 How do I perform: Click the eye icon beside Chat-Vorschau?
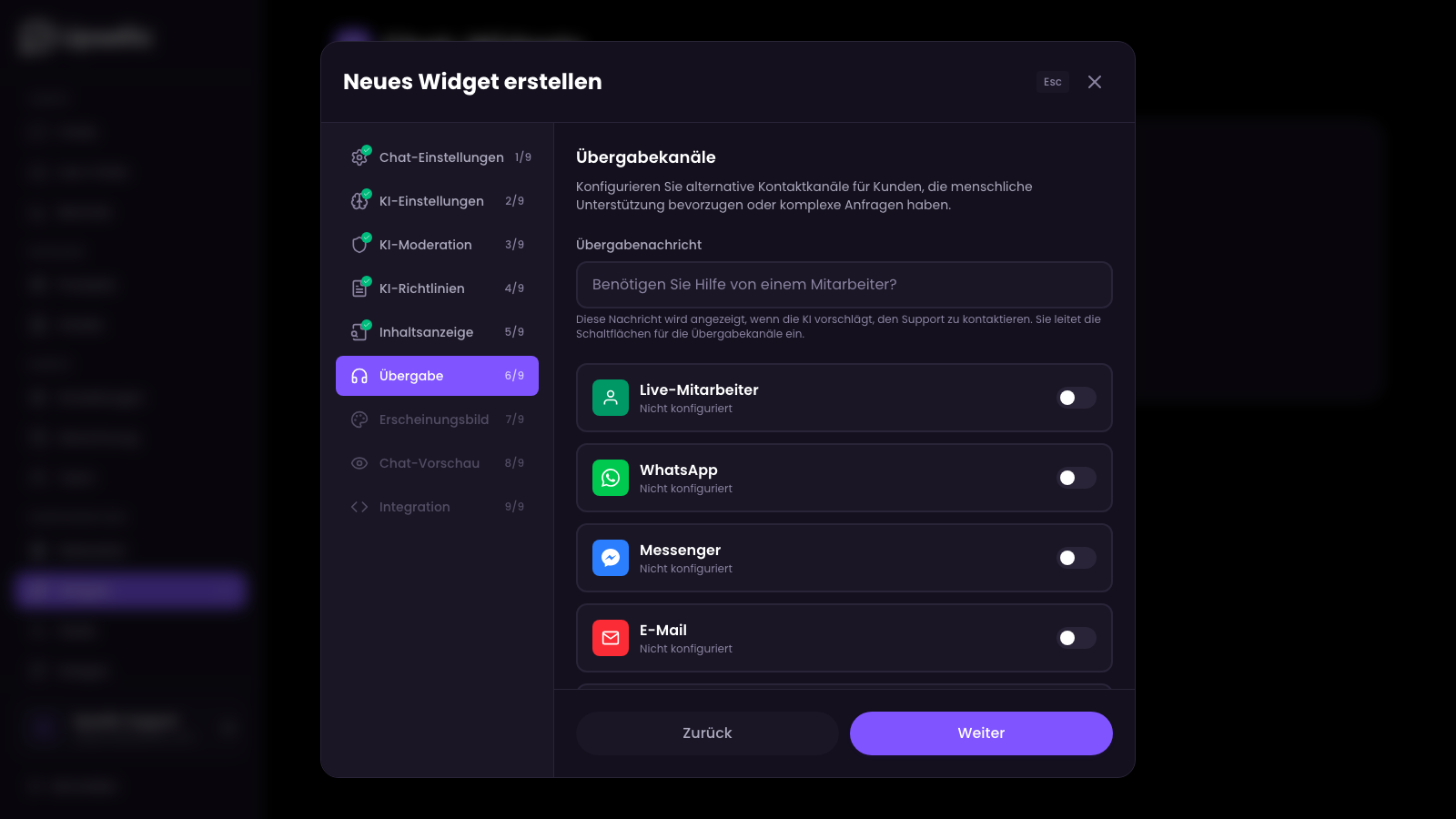(x=360, y=462)
